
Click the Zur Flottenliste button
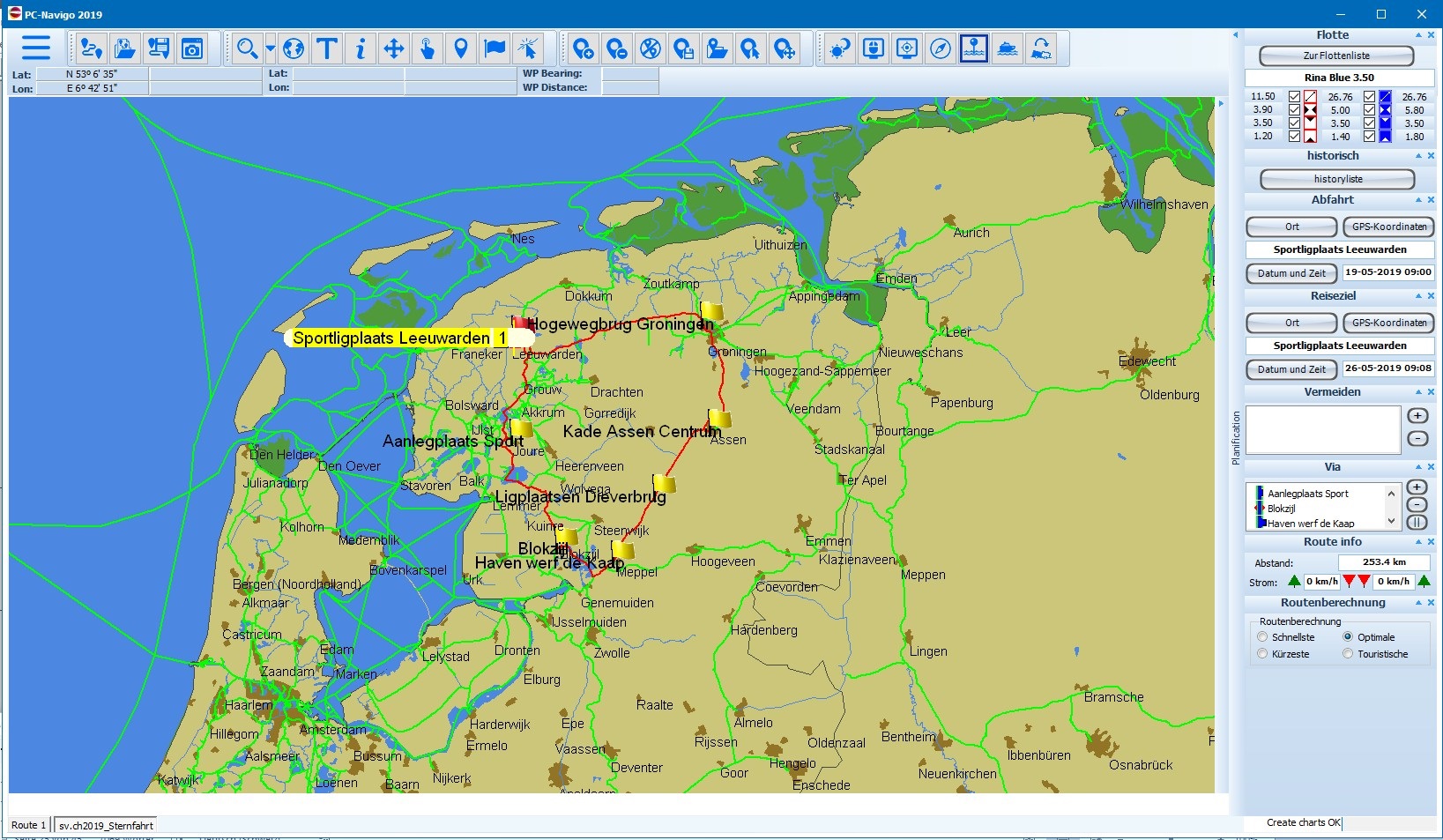coord(1336,56)
